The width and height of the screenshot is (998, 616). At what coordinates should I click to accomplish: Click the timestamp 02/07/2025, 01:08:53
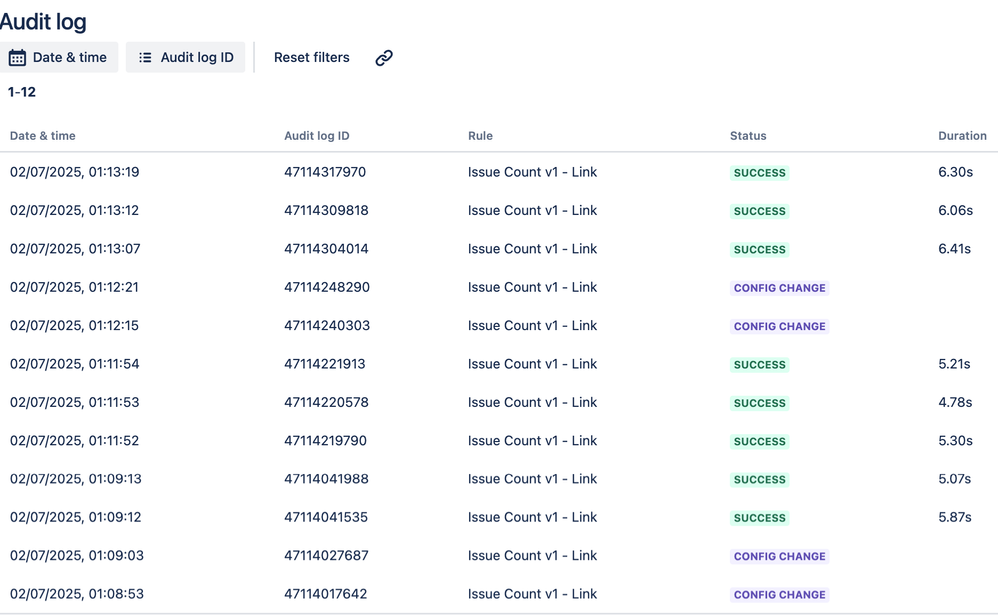point(76,594)
